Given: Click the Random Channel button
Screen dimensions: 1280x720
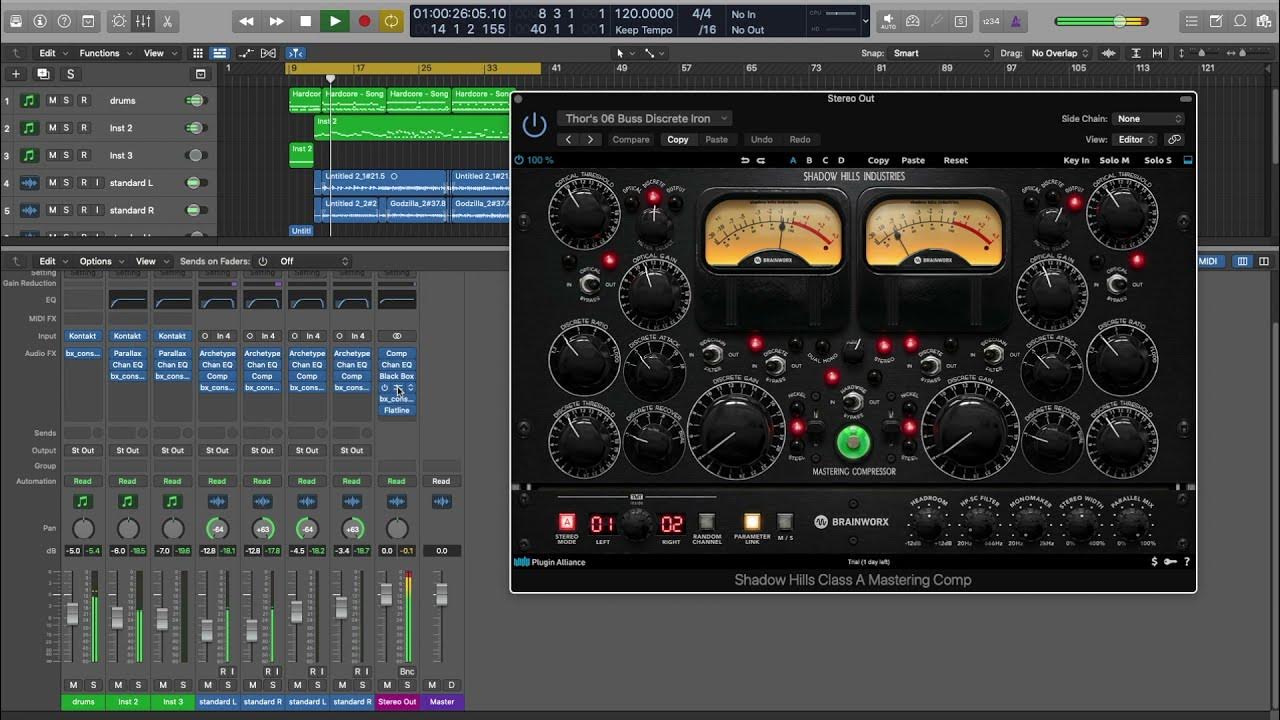Looking at the screenshot, I should [707, 522].
